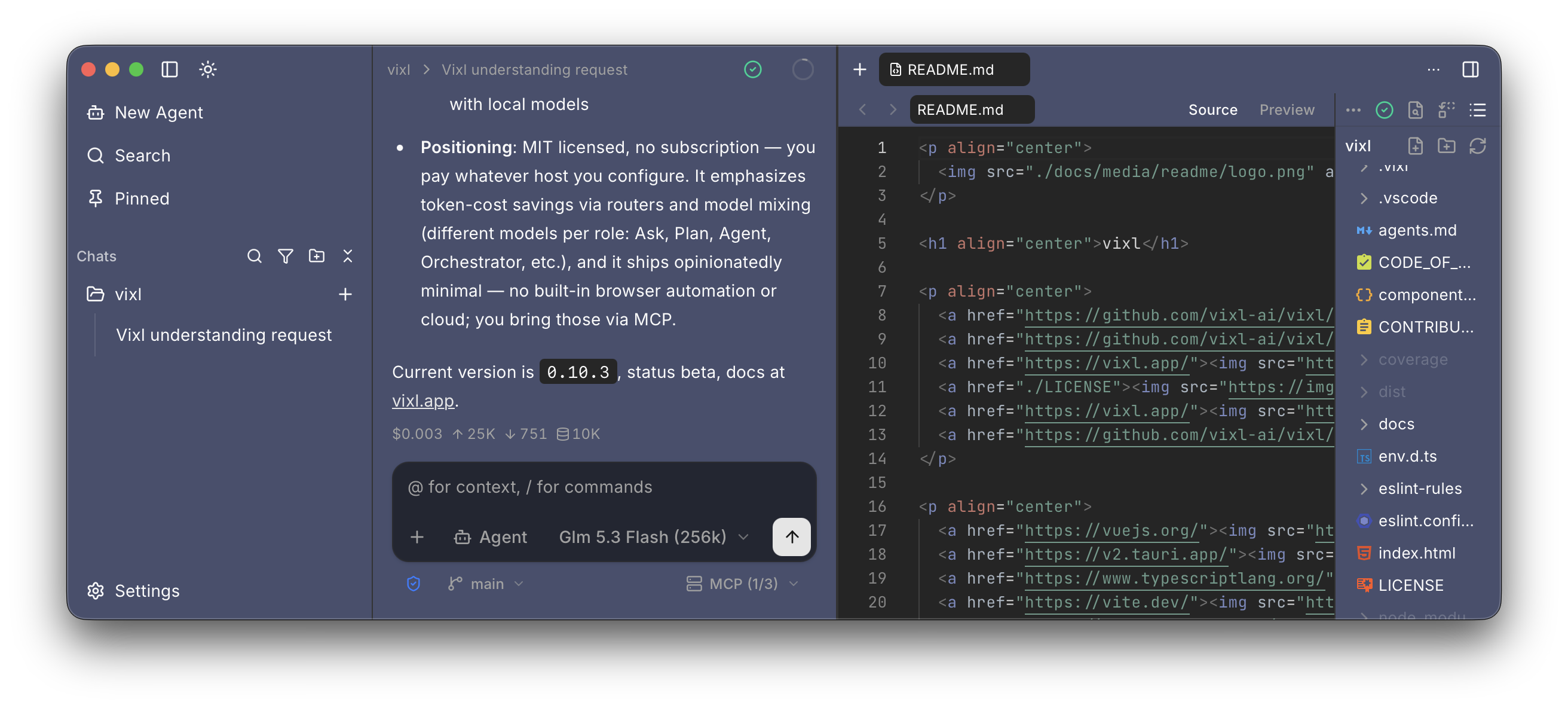This screenshot has height=708, width=1568.
Task: Select the vixl breadcrumb
Action: 399,69
